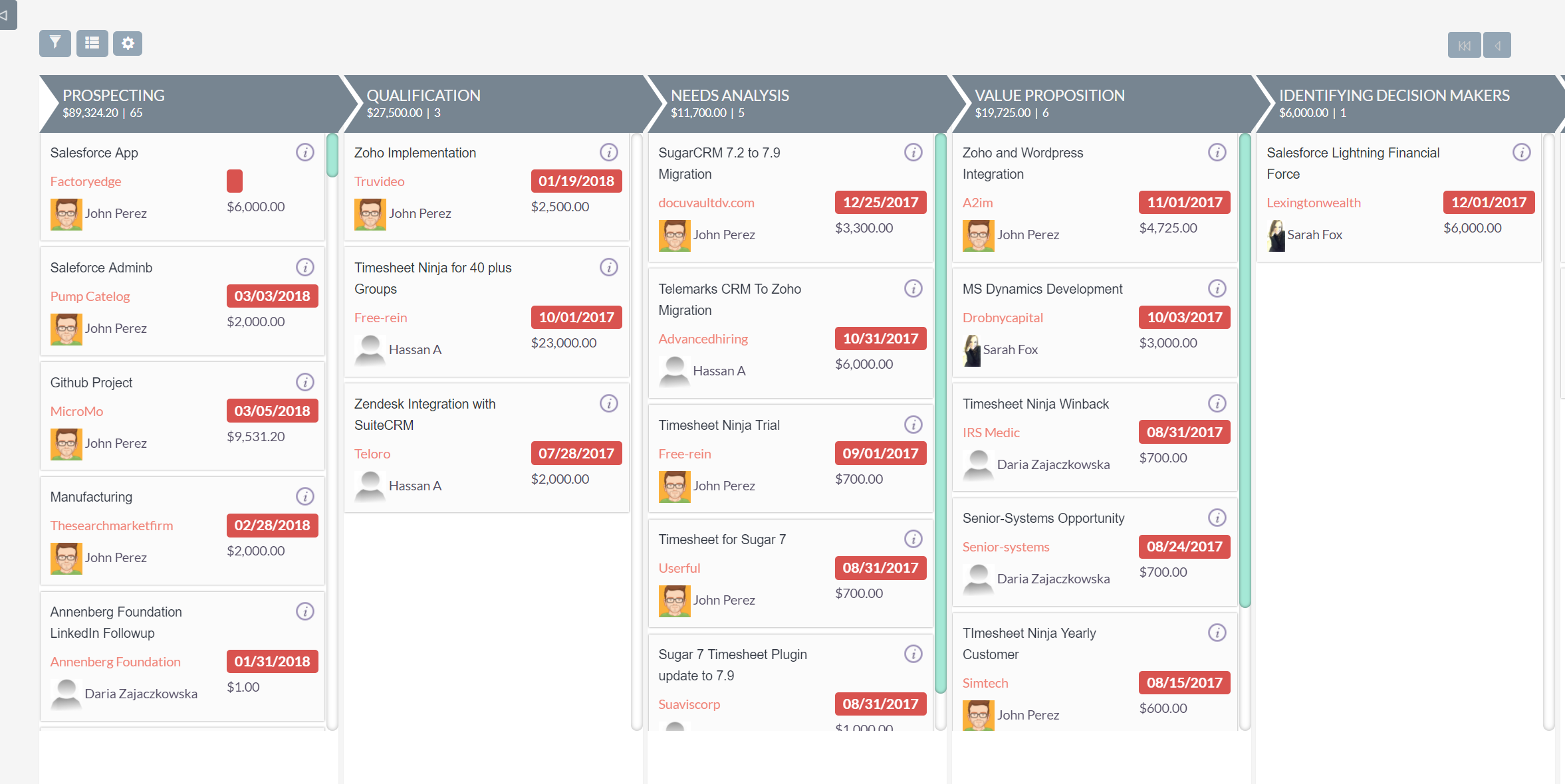Click Sarah Fox avatar on MS Dynamics Development
Screen dimensions: 1565x784
click(x=972, y=350)
